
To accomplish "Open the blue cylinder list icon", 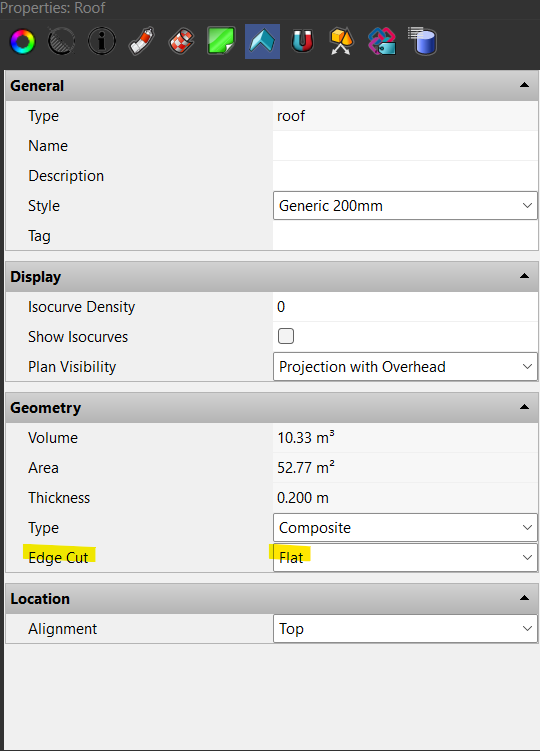I will pos(423,41).
